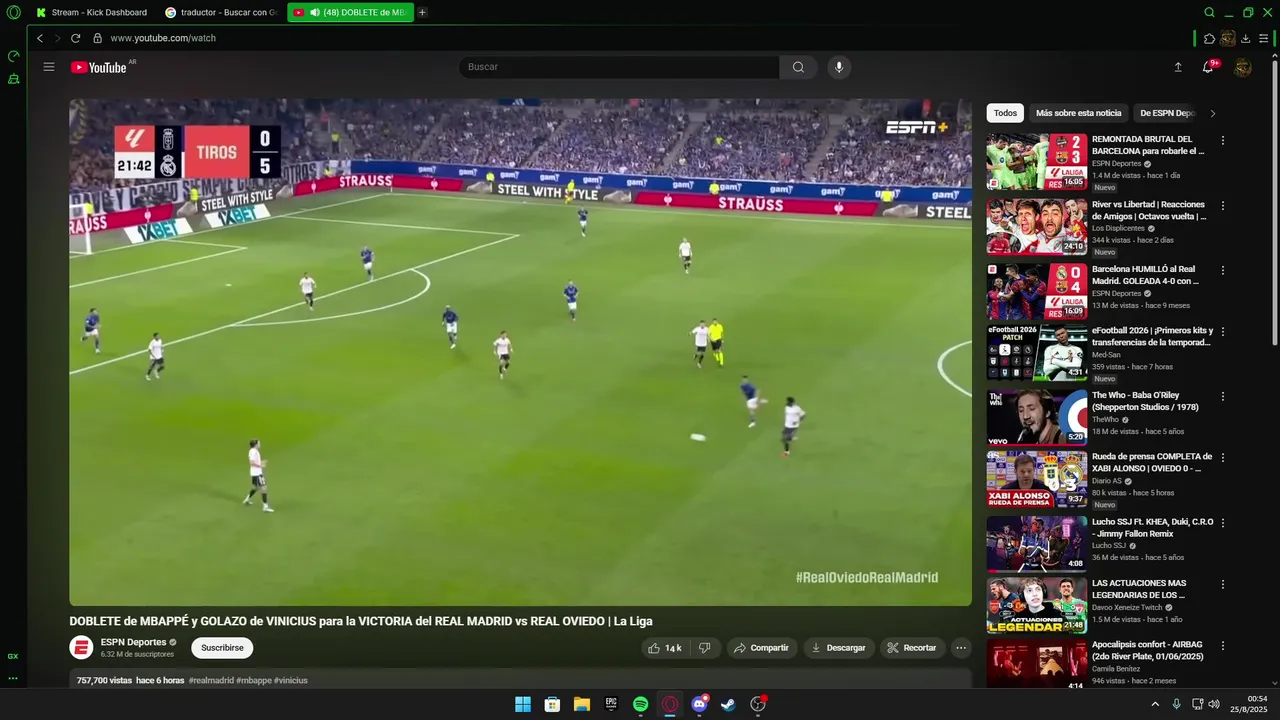Viewport: 1280px width, 720px height.
Task: Open browser extensions puzzle icon
Action: 1209,38
